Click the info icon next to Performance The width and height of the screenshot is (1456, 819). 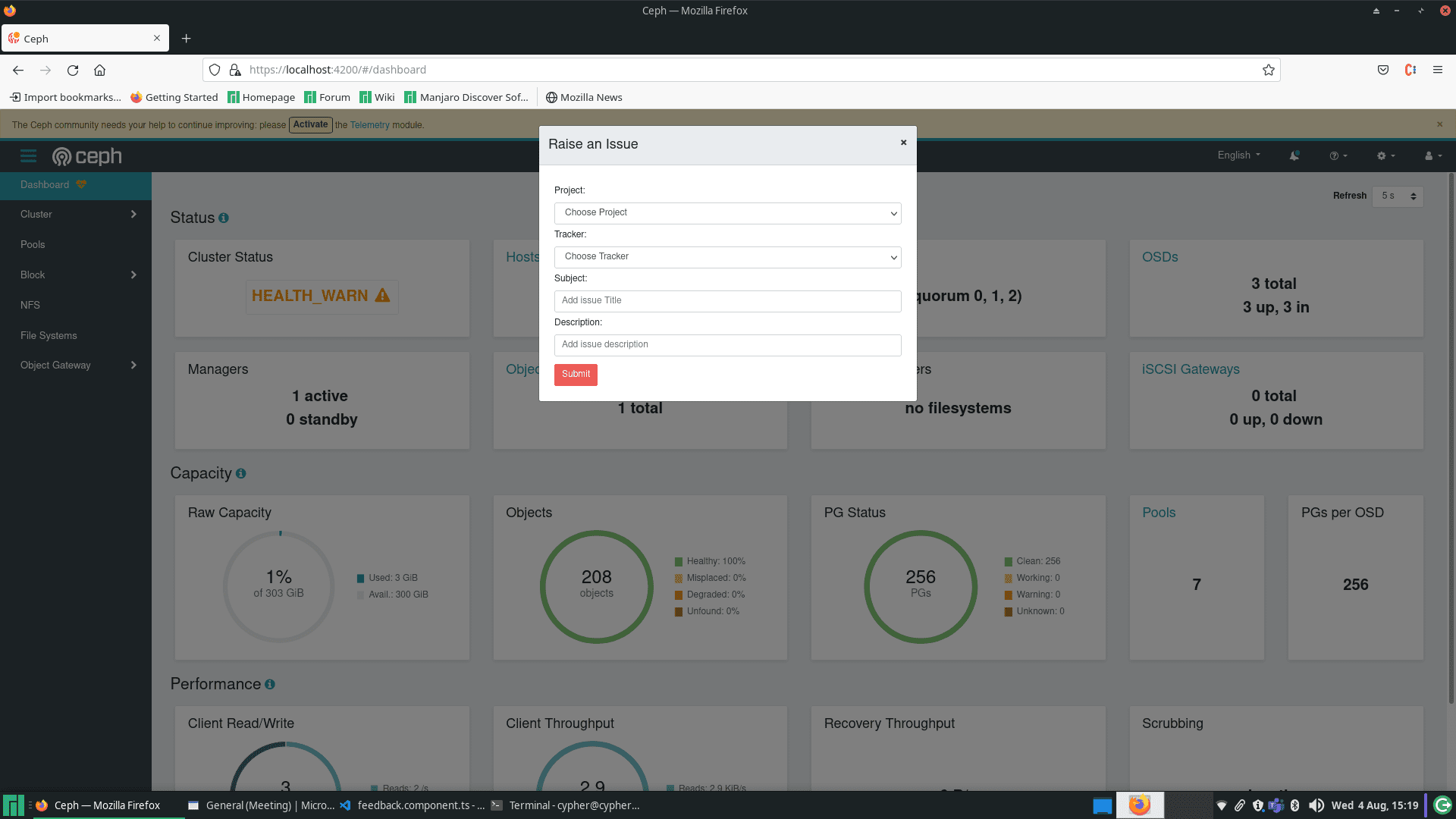tap(270, 684)
